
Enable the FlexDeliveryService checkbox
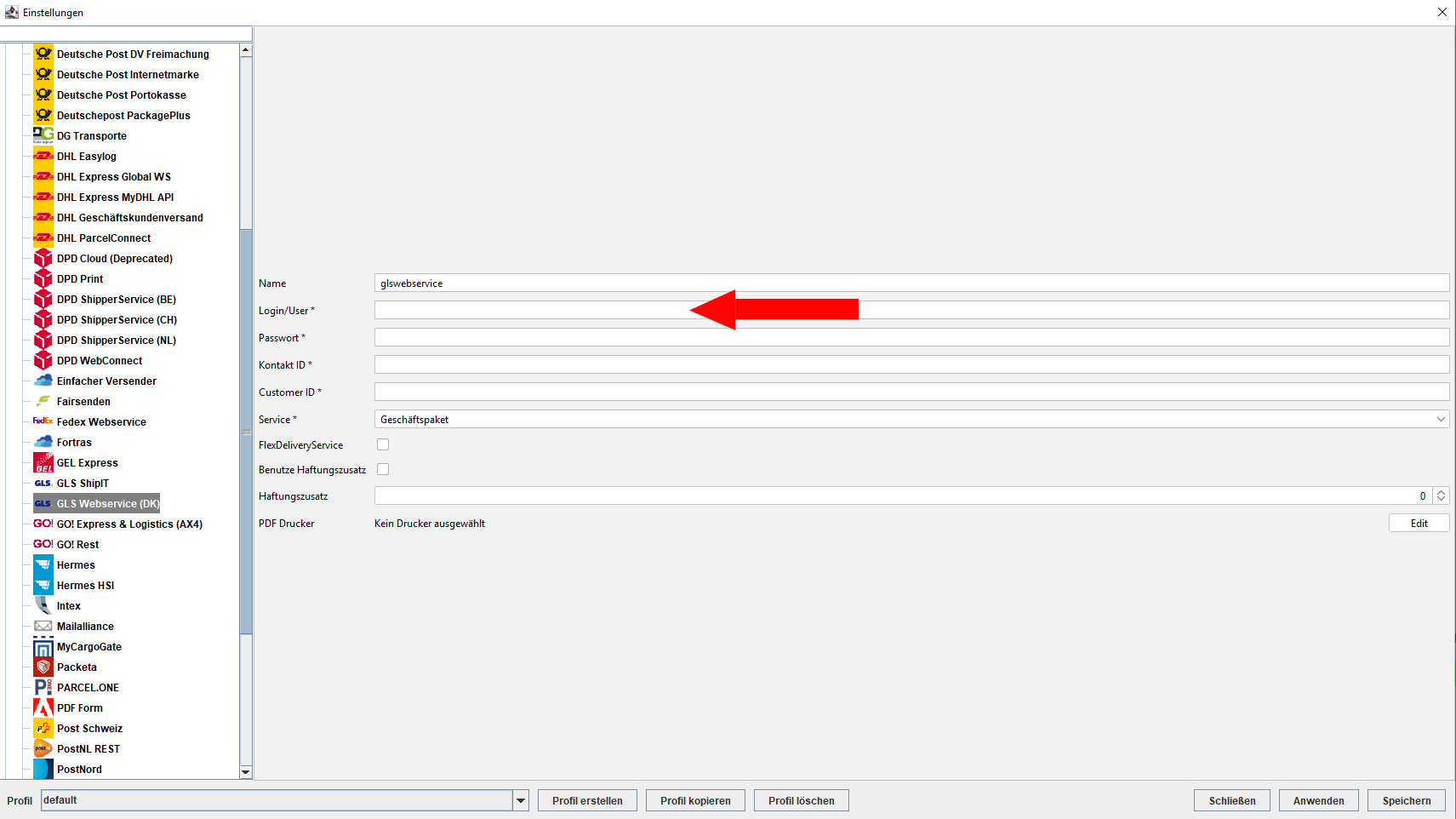pyautogui.click(x=383, y=444)
